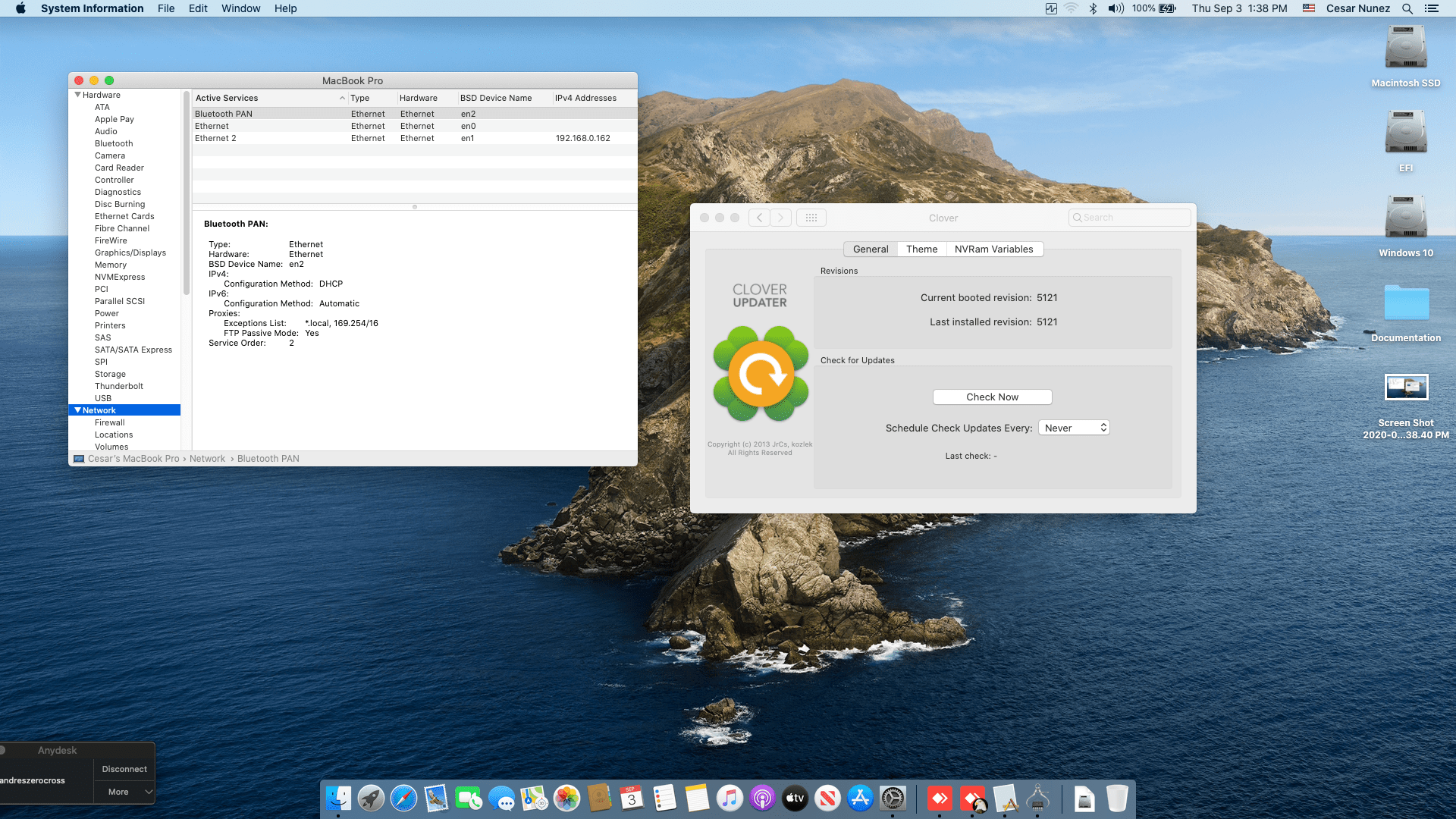This screenshot has height=819, width=1456.
Task: Select Thunderbolt in Hardware sidebar
Action: click(x=119, y=386)
